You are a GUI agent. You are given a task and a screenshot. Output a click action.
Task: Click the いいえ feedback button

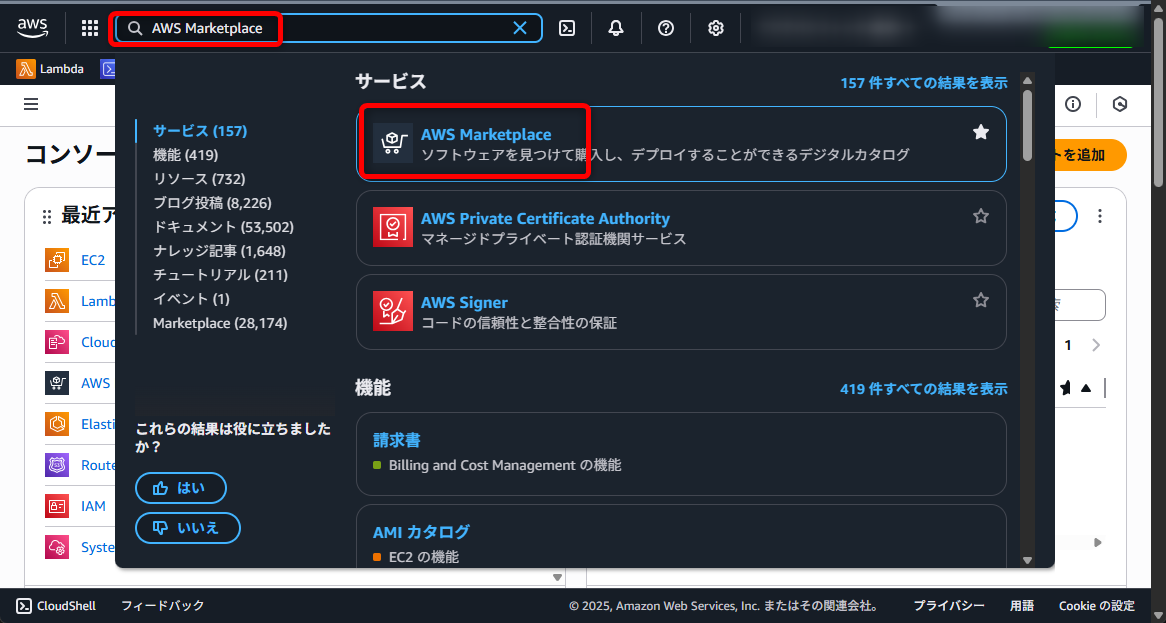point(188,528)
